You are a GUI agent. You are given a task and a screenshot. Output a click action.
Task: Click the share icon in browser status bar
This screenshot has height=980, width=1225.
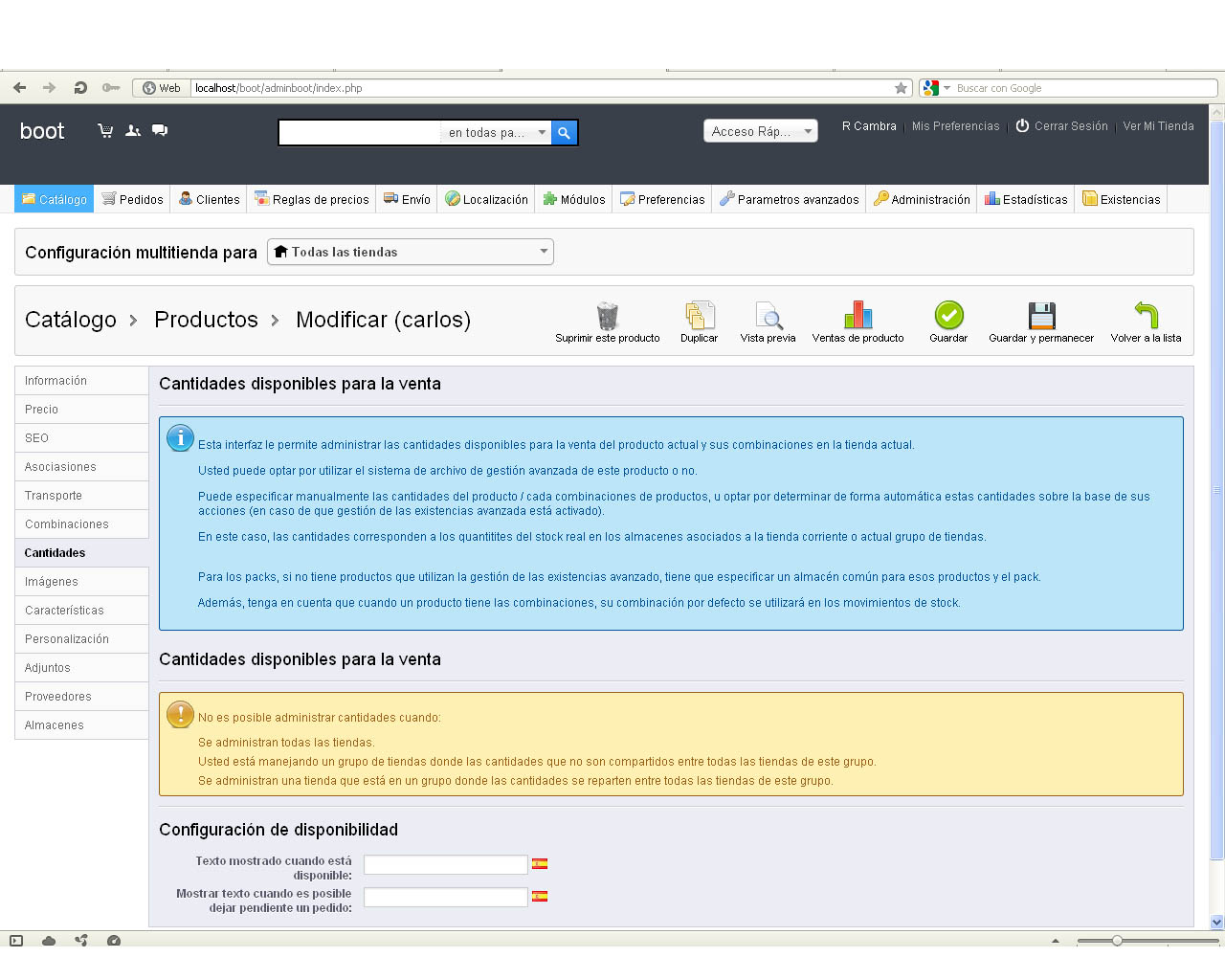(81, 940)
